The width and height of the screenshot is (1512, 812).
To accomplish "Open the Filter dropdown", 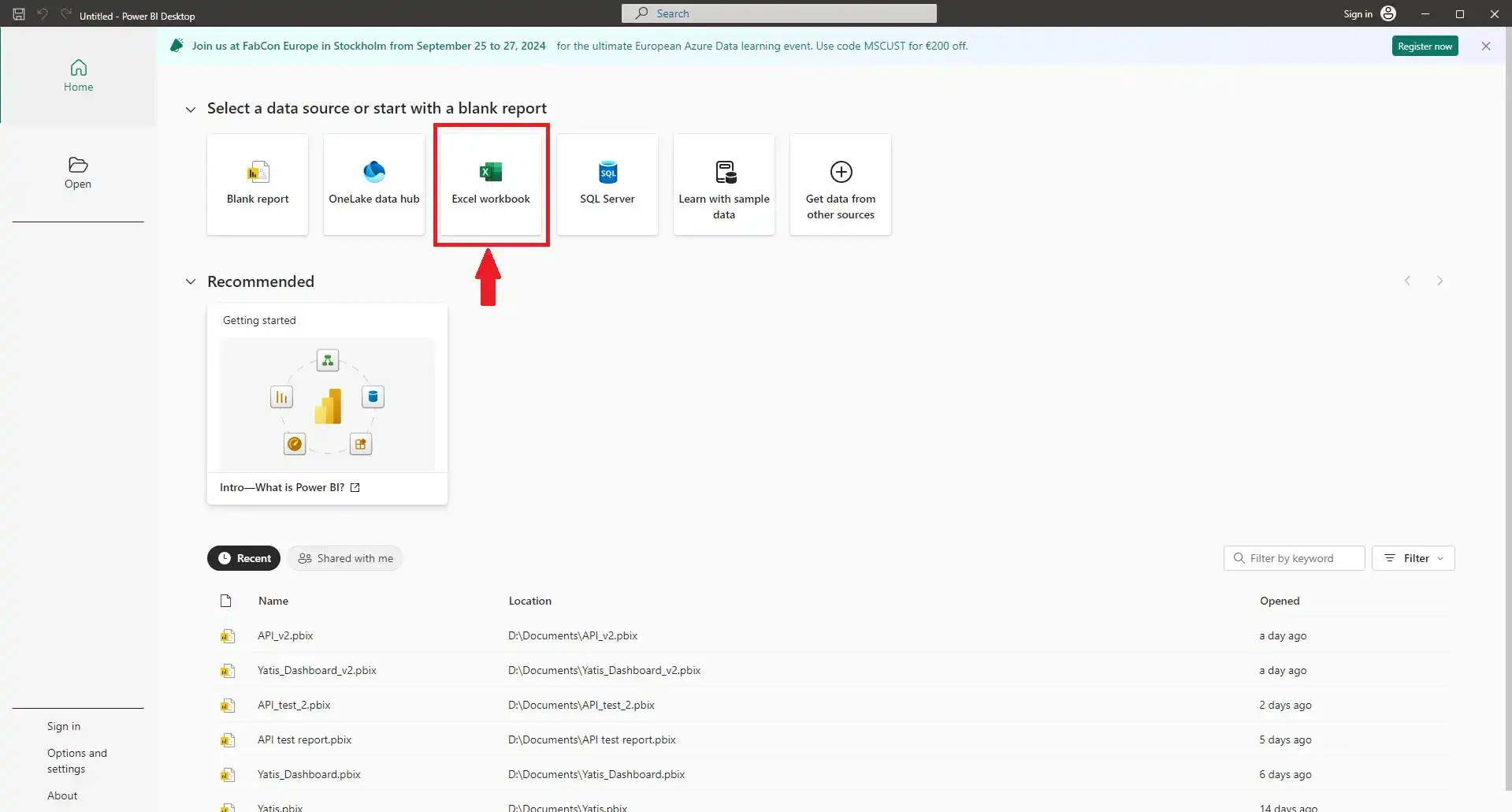I will (1414, 557).
